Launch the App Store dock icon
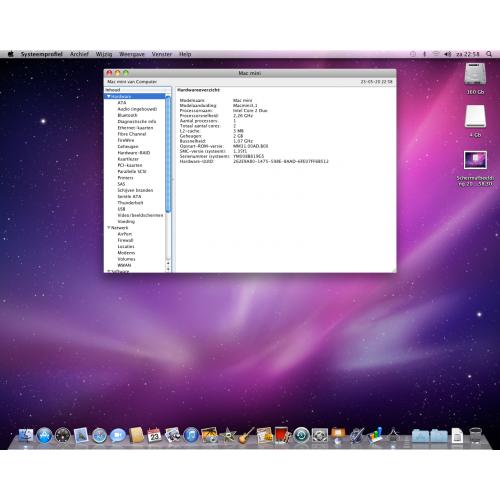Image resolution: width=500 pixels, height=500 pixels. (x=44, y=435)
